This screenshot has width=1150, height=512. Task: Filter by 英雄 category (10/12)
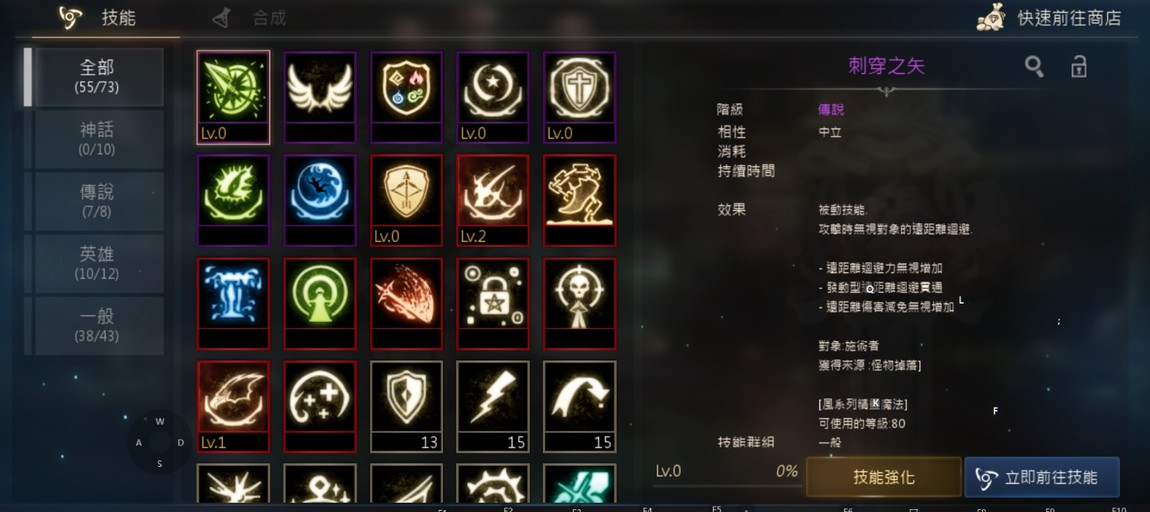(x=98, y=263)
